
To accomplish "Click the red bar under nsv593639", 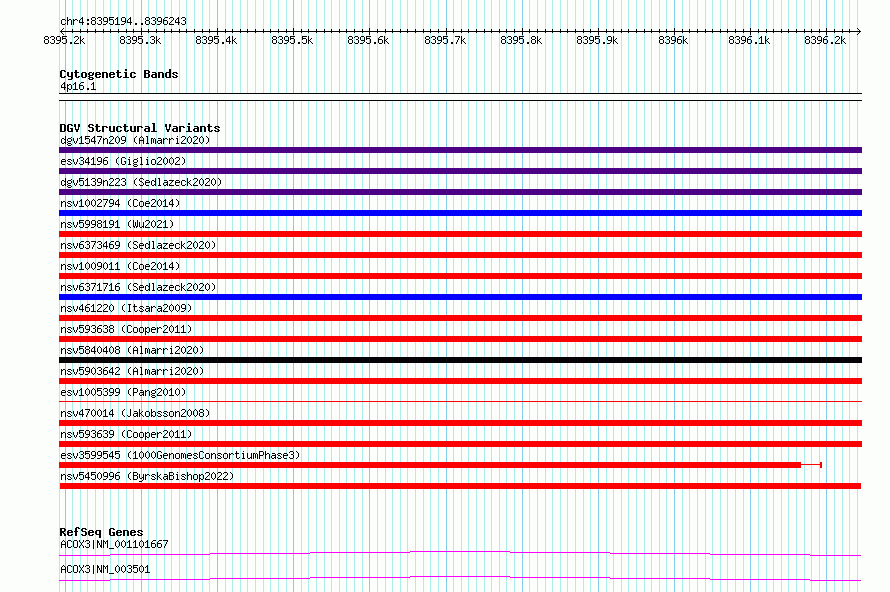I will (x=460, y=444).
